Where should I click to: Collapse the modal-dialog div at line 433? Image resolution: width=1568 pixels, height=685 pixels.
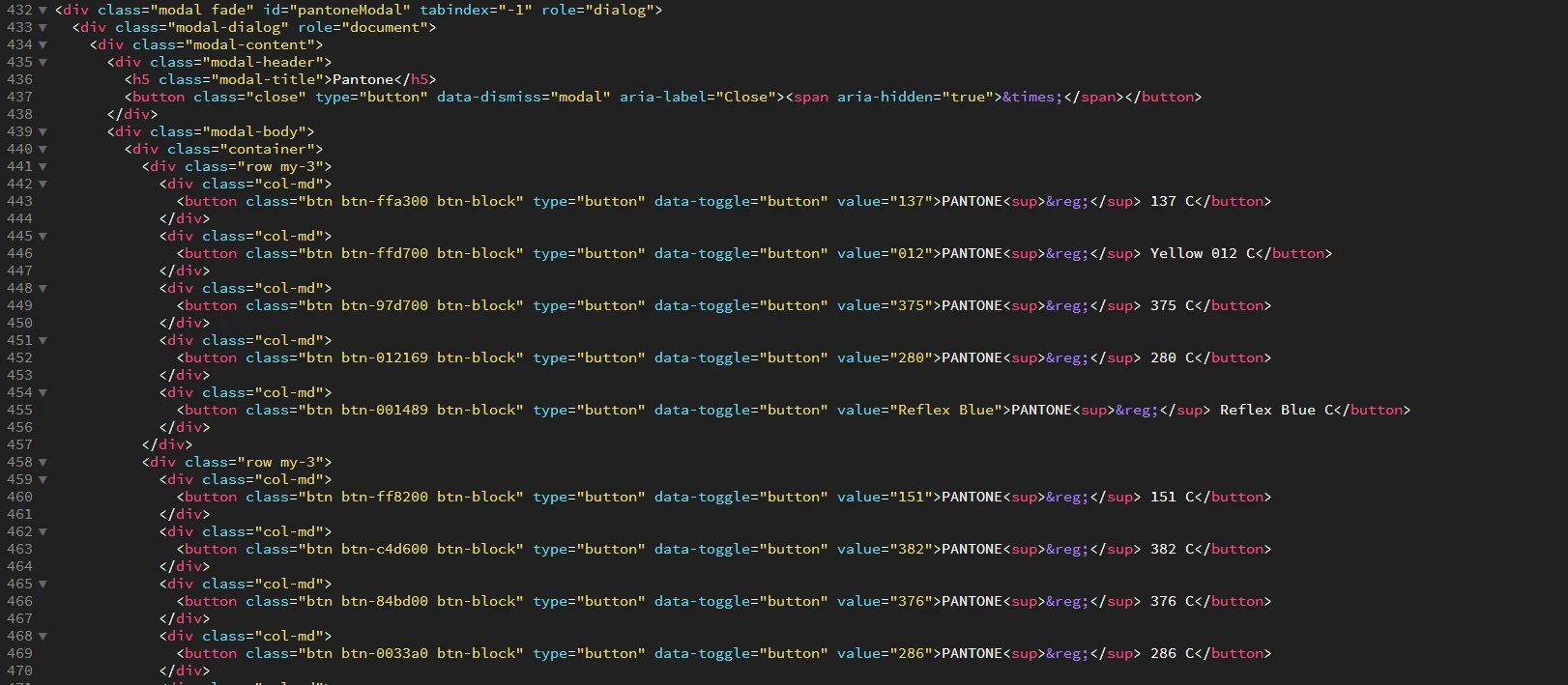pyautogui.click(x=43, y=27)
